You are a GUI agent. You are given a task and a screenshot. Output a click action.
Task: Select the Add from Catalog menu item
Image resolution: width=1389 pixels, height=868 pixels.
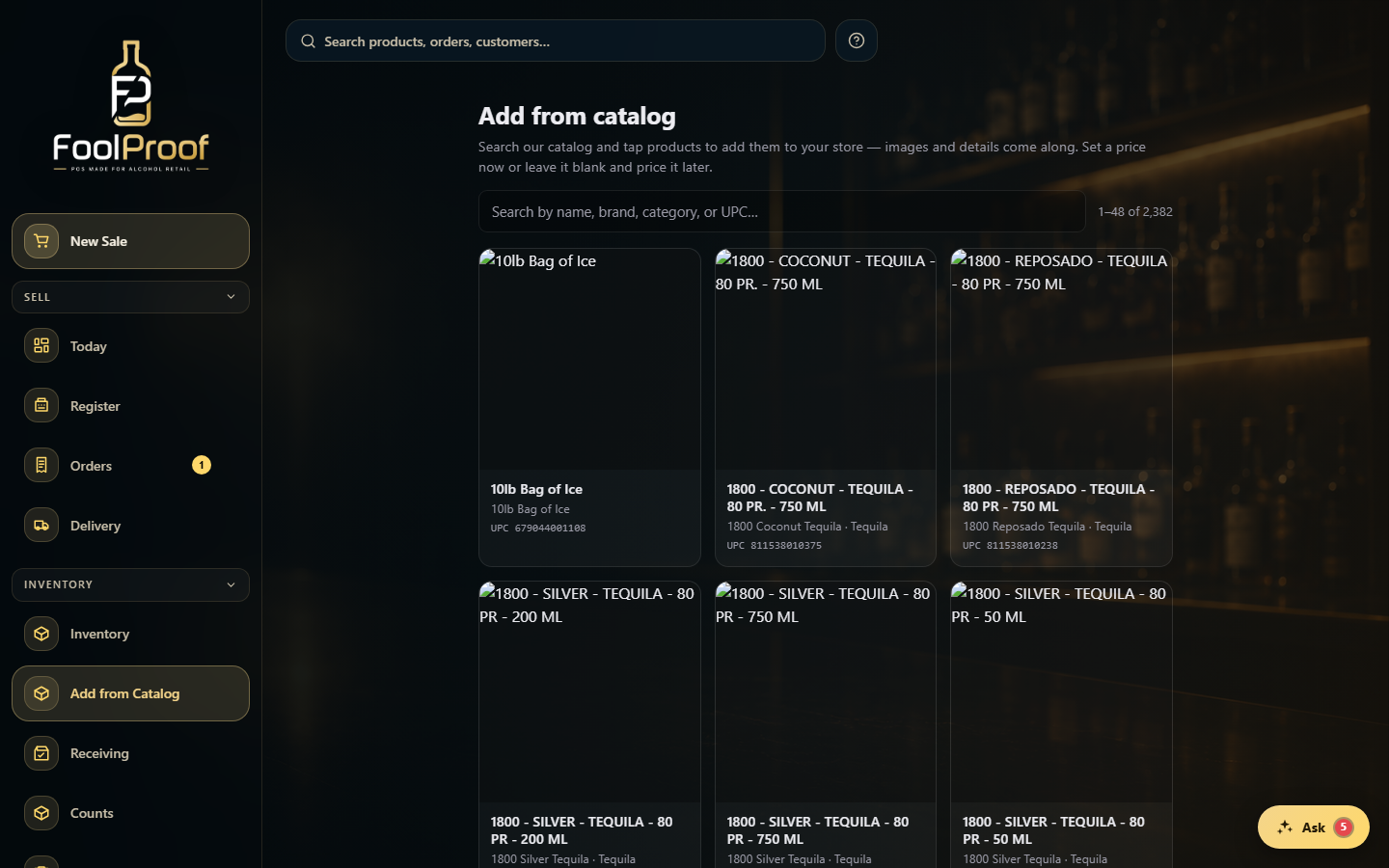coord(130,693)
